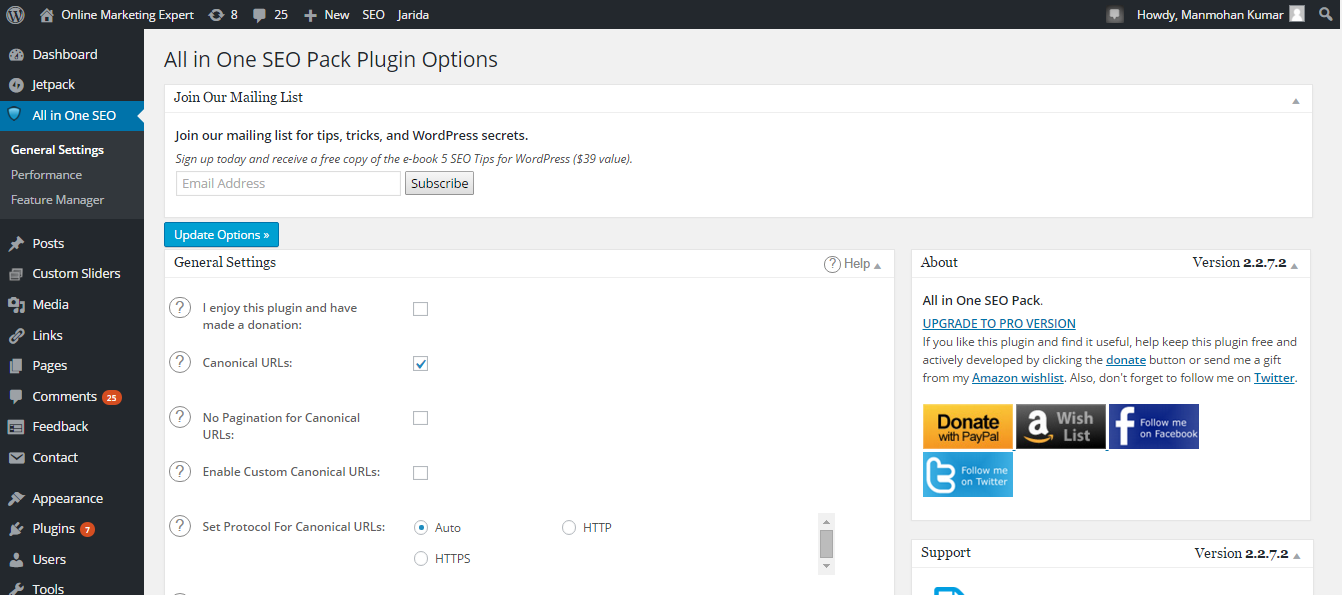Follow the donate text link in About

point(1126,360)
